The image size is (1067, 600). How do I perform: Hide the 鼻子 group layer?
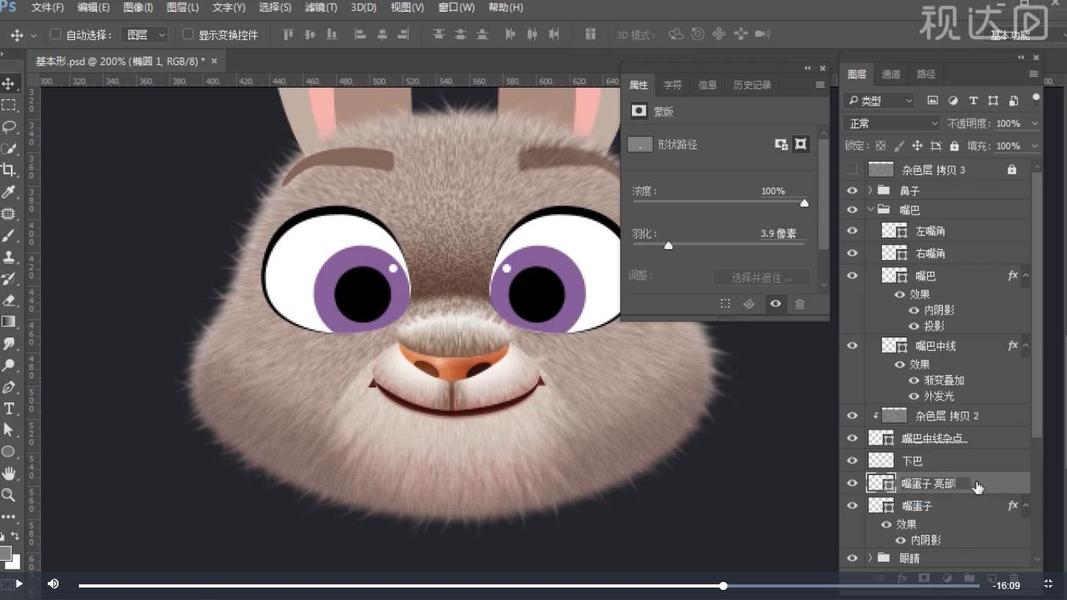tap(852, 190)
